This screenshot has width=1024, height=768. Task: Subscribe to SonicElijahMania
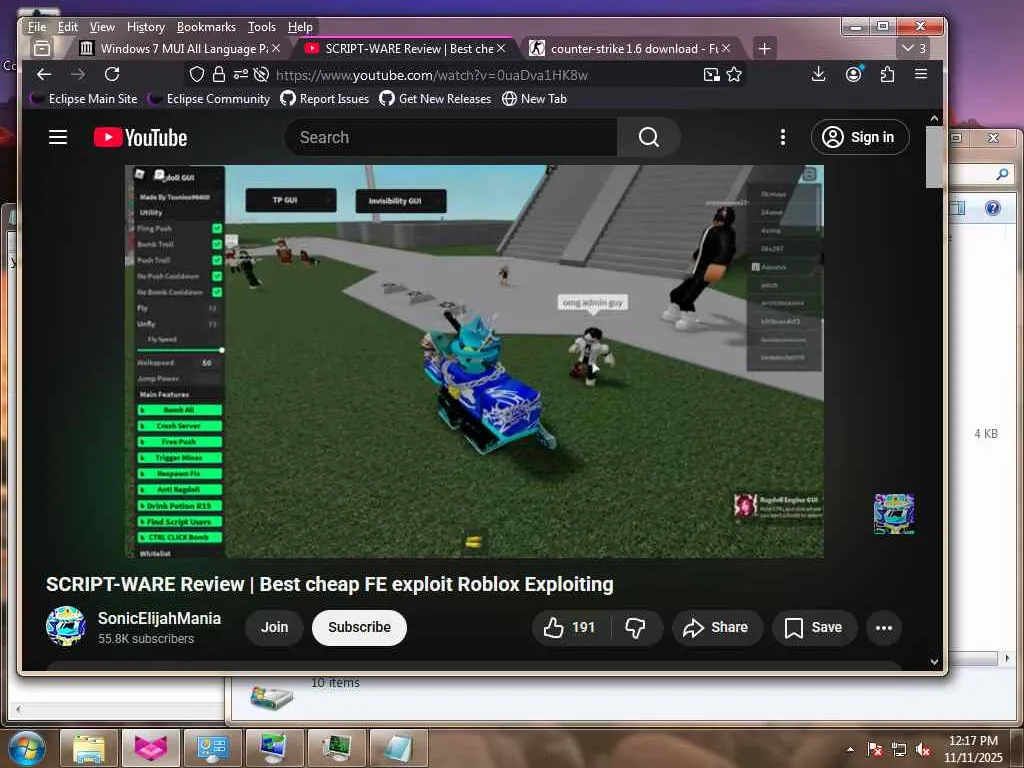click(x=359, y=627)
